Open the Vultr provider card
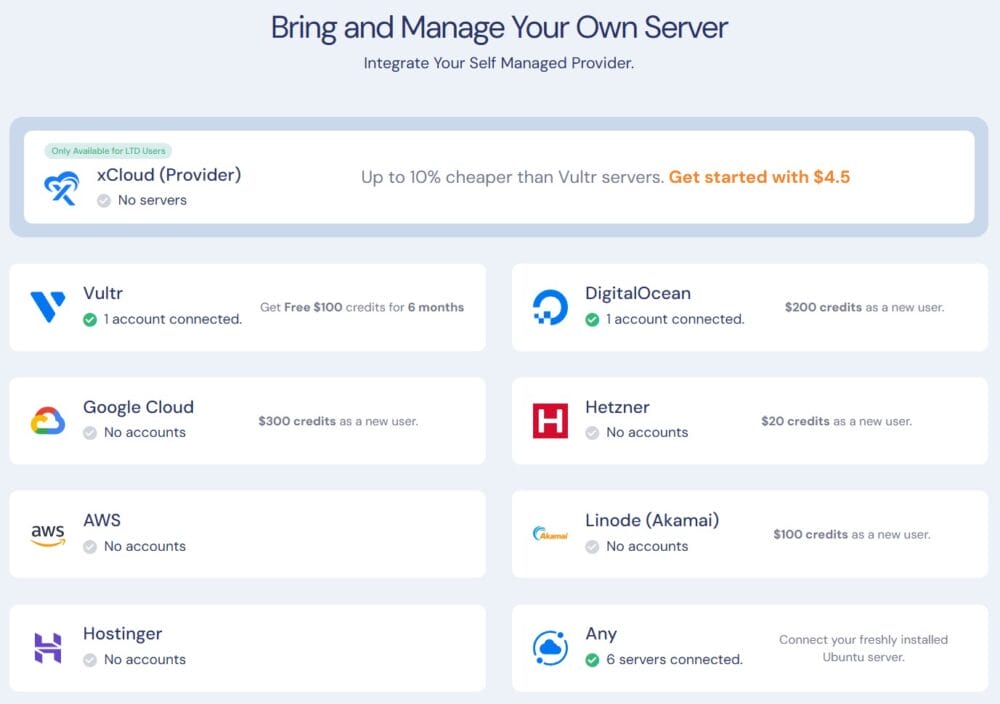 pos(245,305)
